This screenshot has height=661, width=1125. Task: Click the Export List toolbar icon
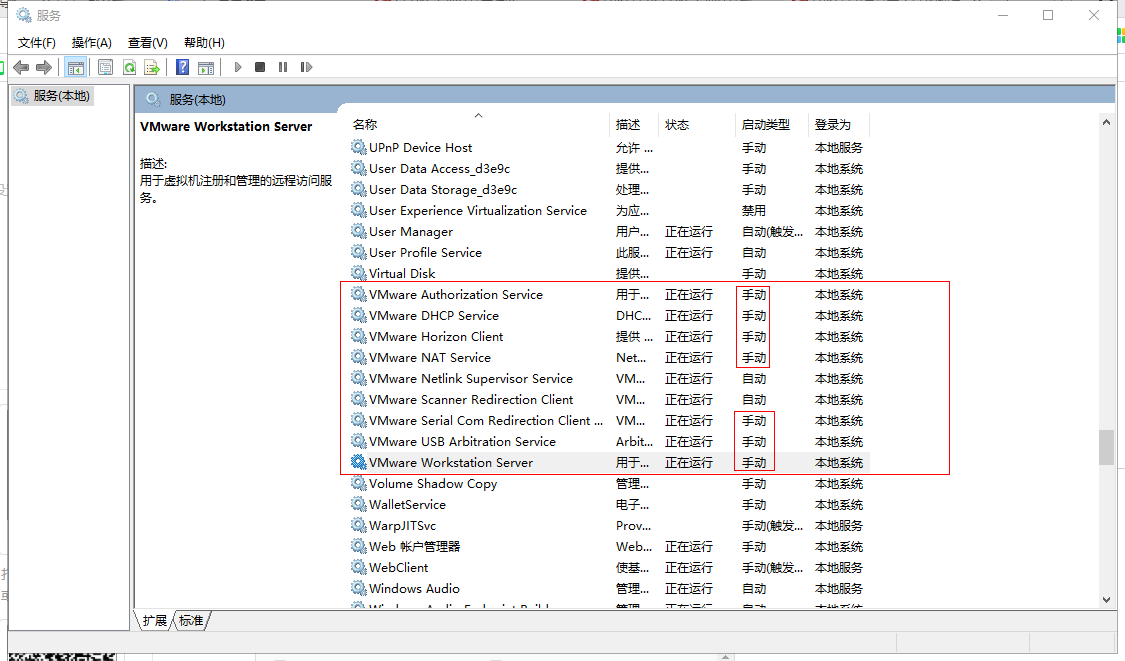[152, 67]
